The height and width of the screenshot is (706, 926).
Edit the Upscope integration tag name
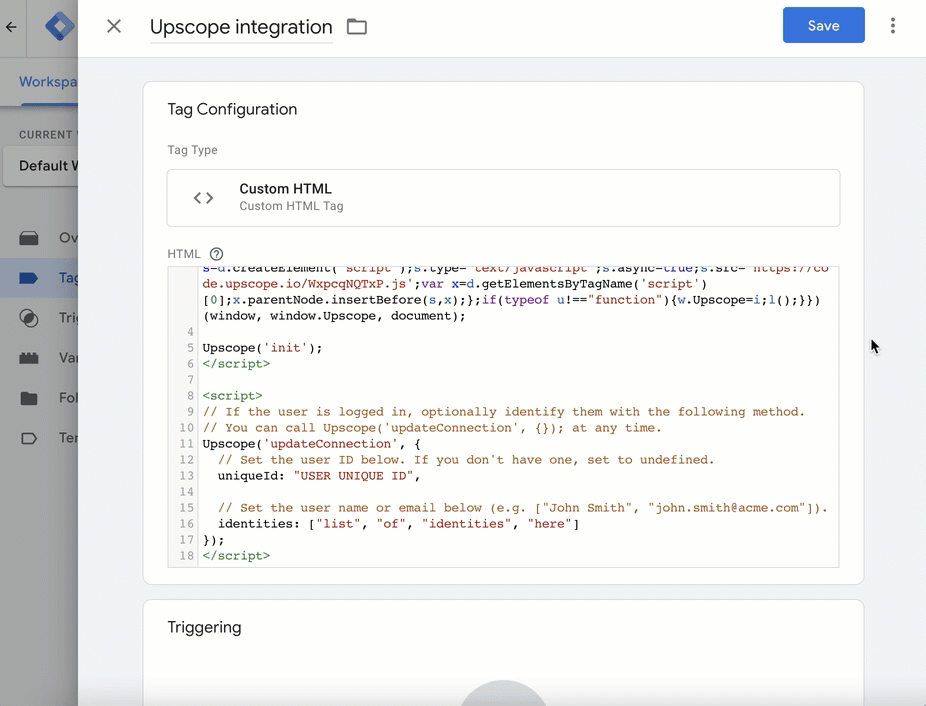click(241, 27)
